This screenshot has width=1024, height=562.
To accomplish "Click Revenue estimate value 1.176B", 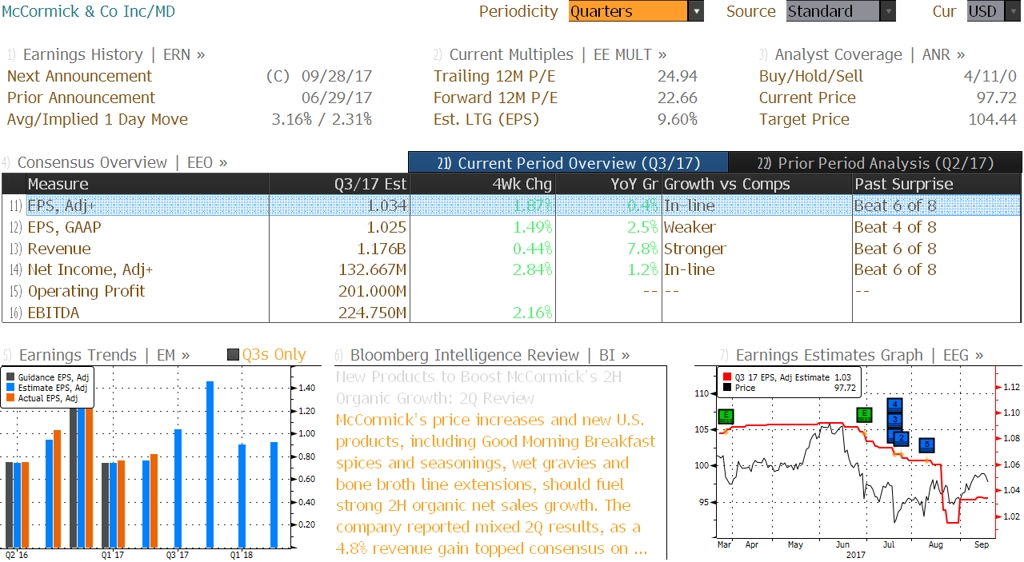I will (381, 249).
